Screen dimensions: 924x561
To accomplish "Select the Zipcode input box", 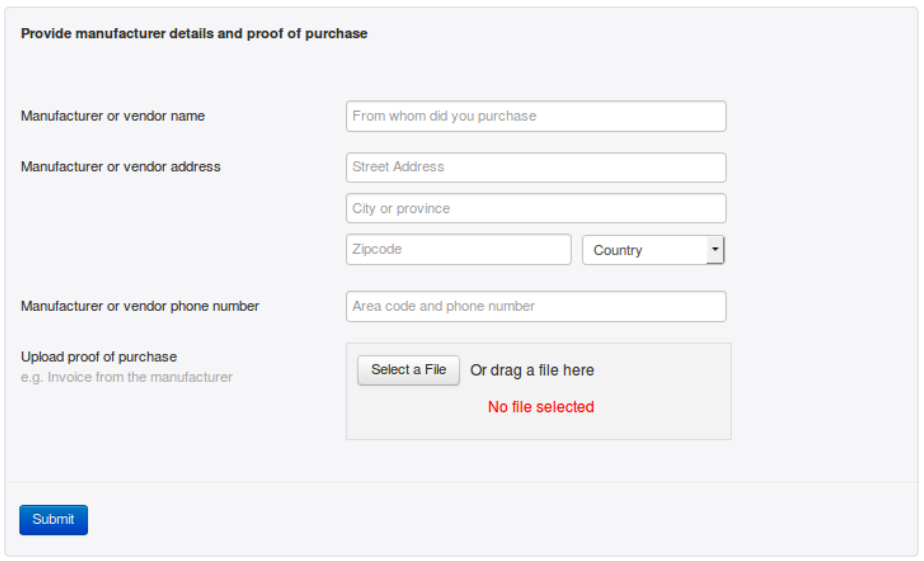I will (x=459, y=249).
